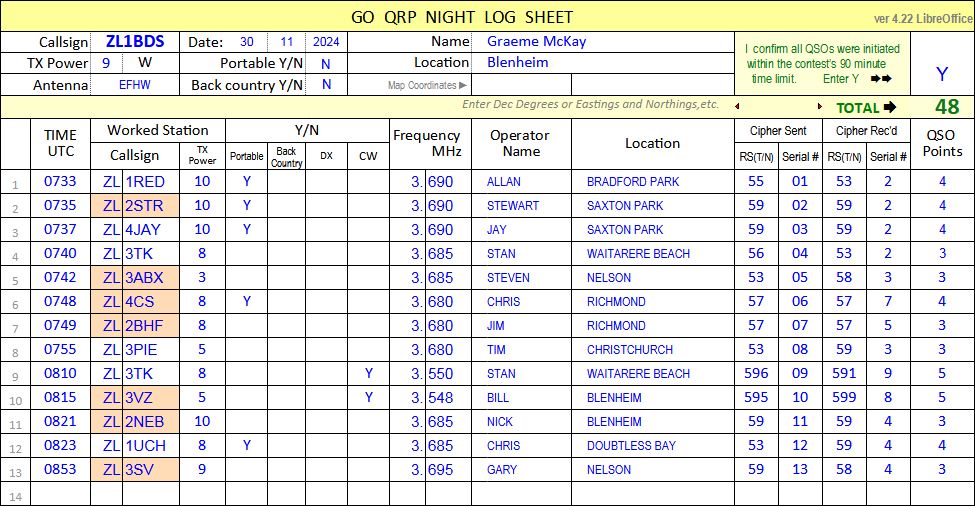
Task: Select the confirmation Y cell beside Enter Y
Action: click(941, 74)
